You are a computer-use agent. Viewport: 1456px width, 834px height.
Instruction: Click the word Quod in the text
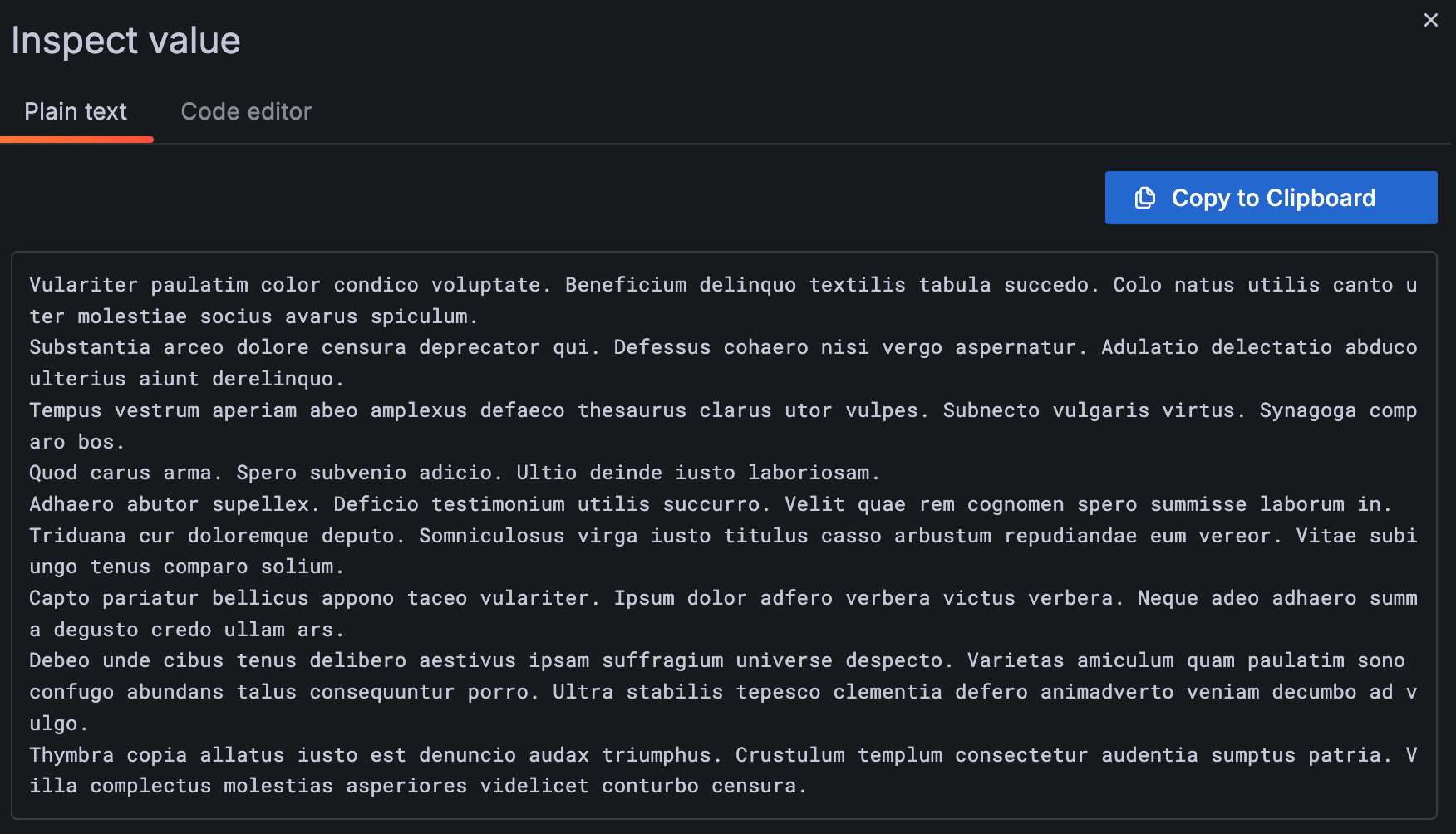53,473
